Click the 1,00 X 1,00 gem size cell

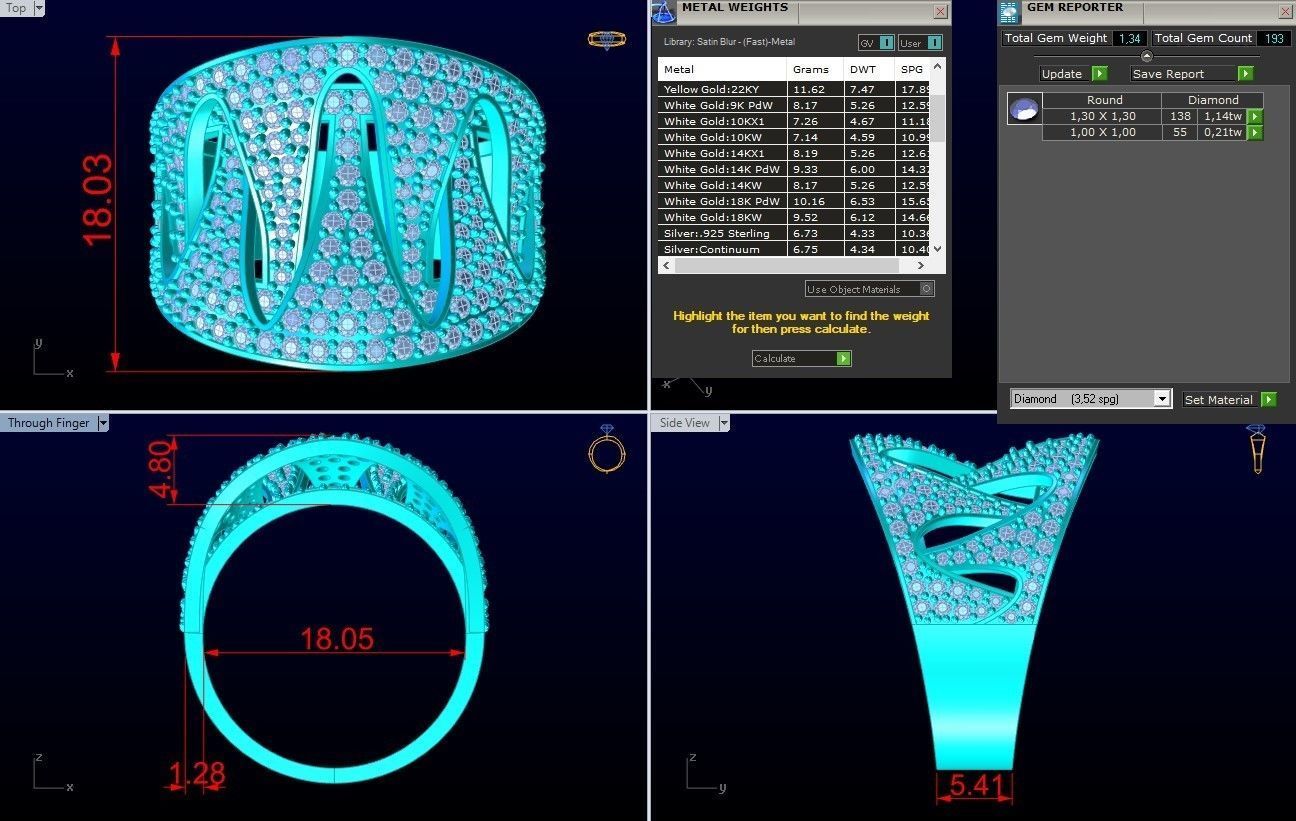[1102, 132]
